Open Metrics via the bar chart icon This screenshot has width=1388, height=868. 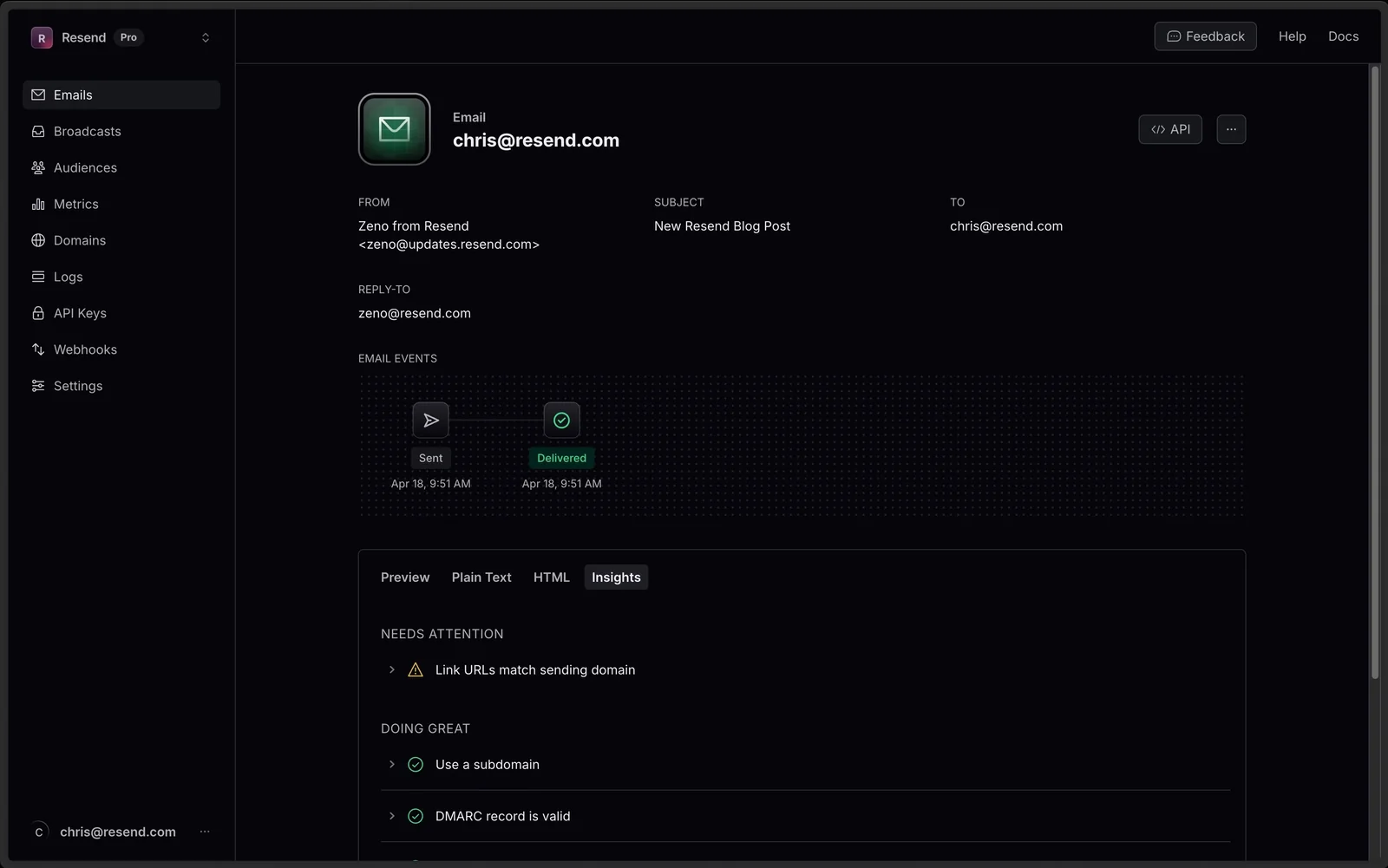38,204
